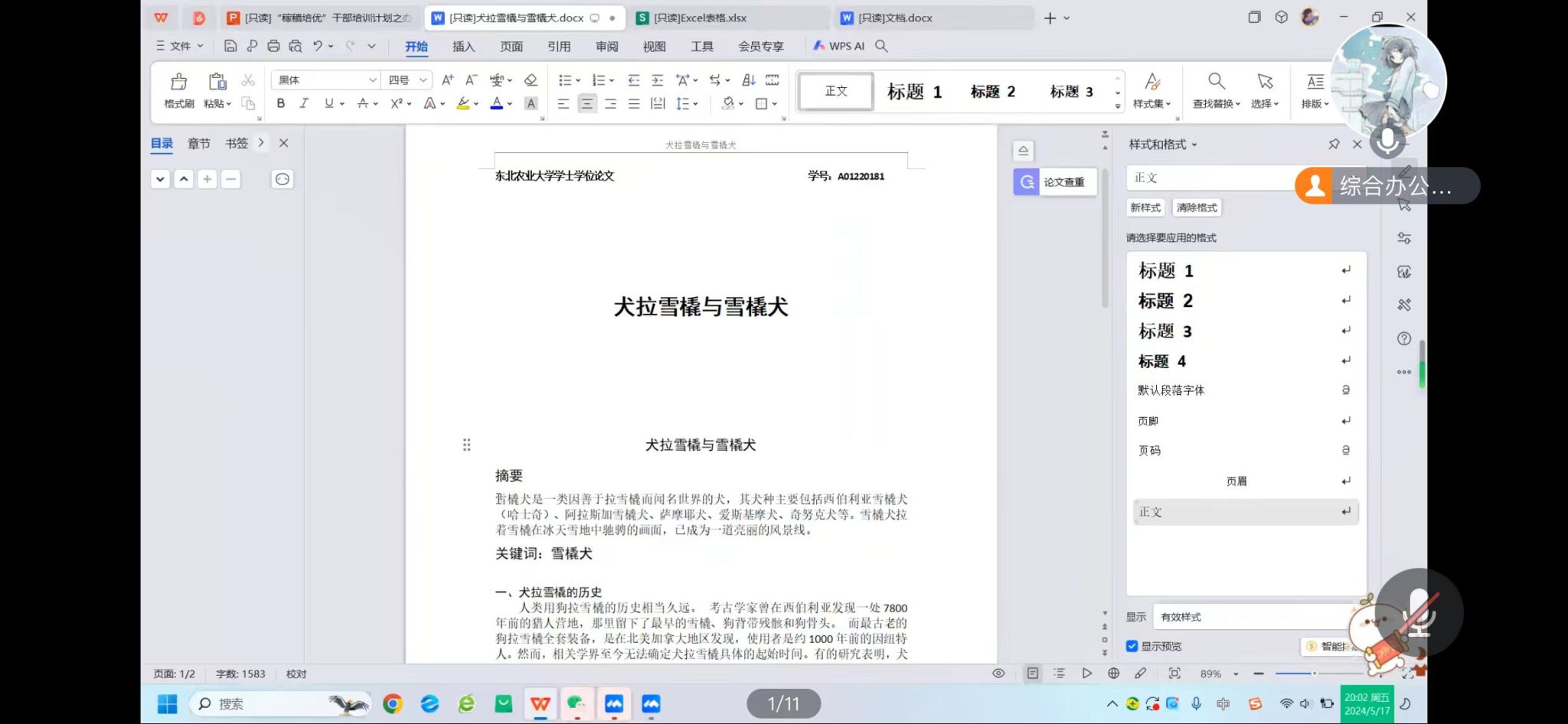Pin the Styles and Formatting pane

click(x=1334, y=144)
